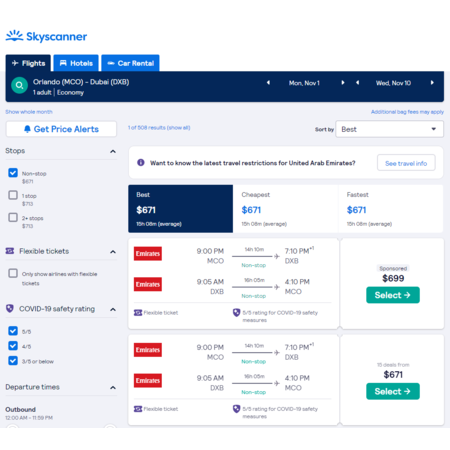Collapse the COVID-19 safety rating section
Screen dimensions: 450x450
[x=113, y=309]
